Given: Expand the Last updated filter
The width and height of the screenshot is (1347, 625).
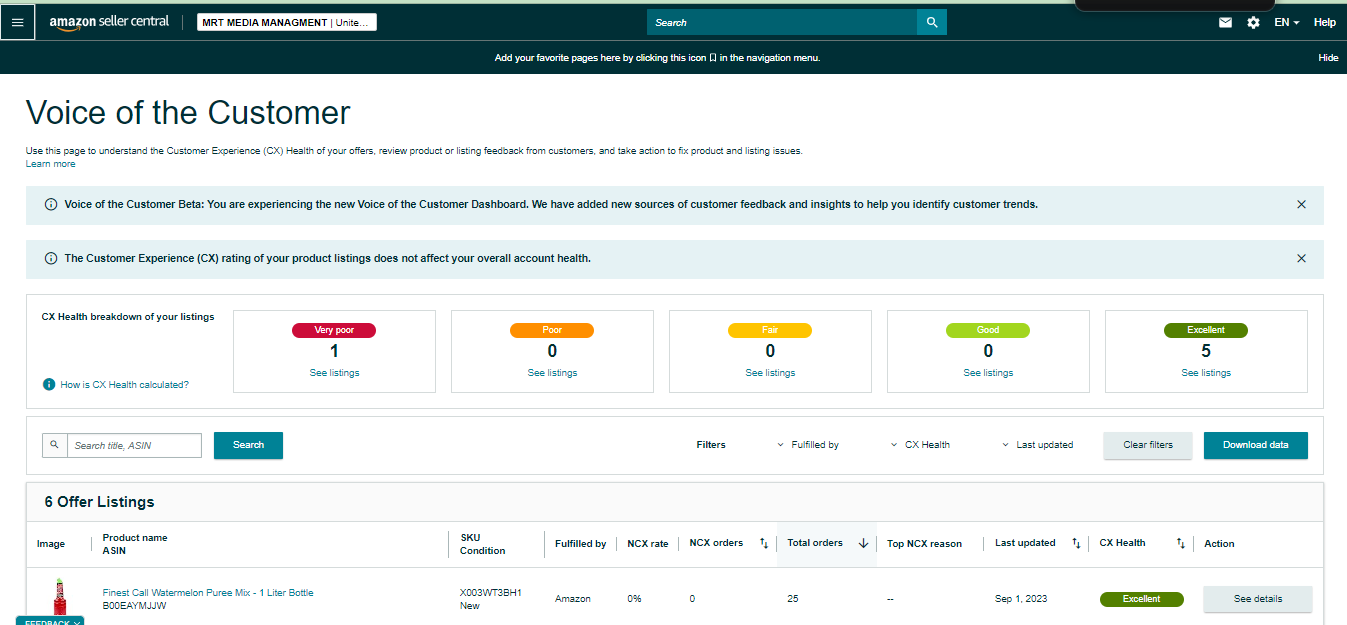Looking at the screenshot, I should coord(1037,445).
